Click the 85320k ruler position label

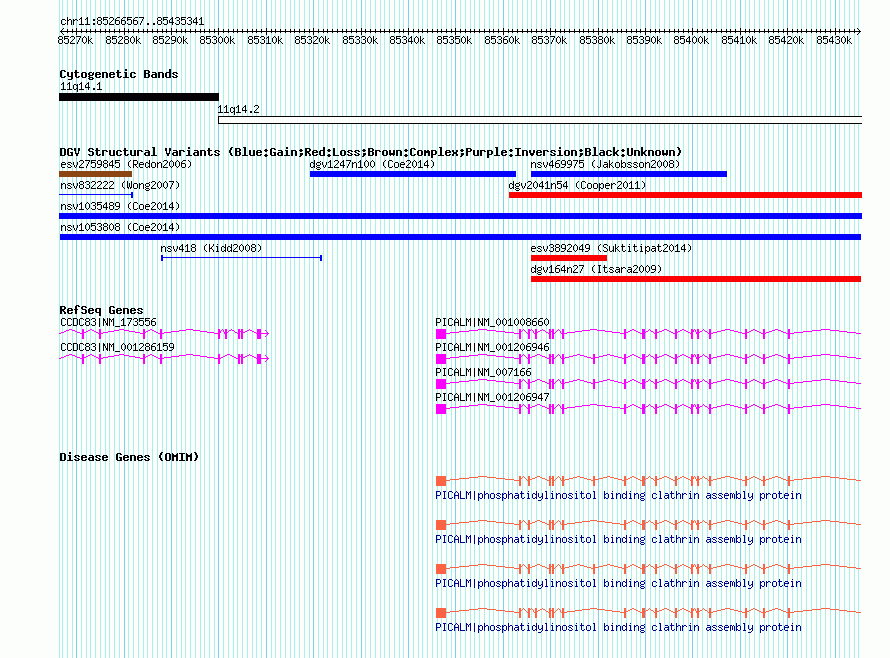click(312, 40)
